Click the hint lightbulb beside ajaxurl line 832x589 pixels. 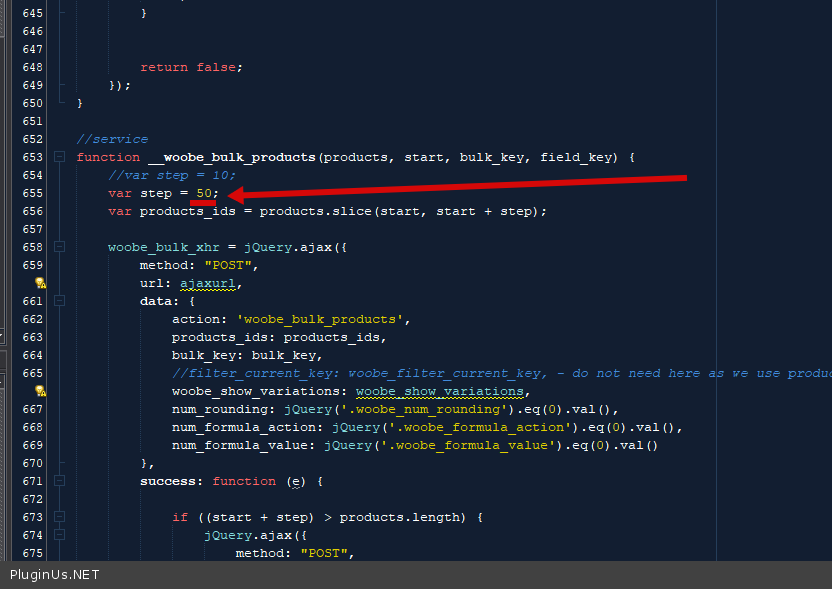[x=40, y=283]
